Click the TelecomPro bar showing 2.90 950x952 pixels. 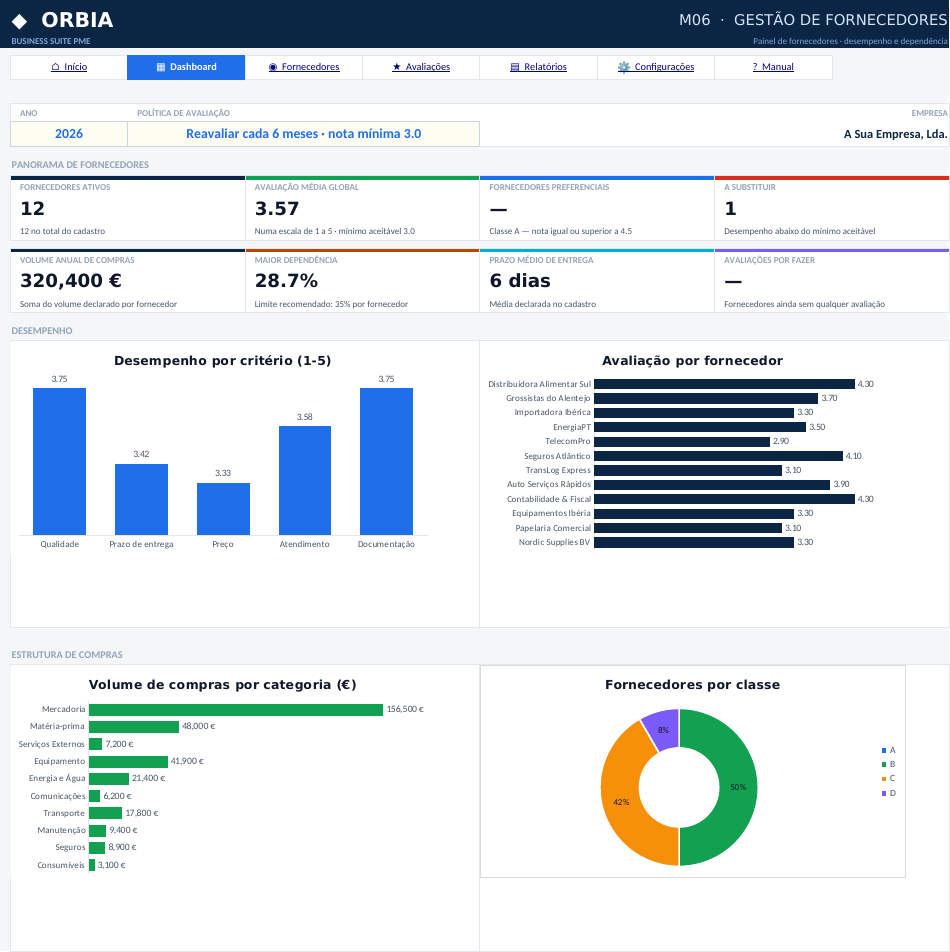tap(682, 442)
